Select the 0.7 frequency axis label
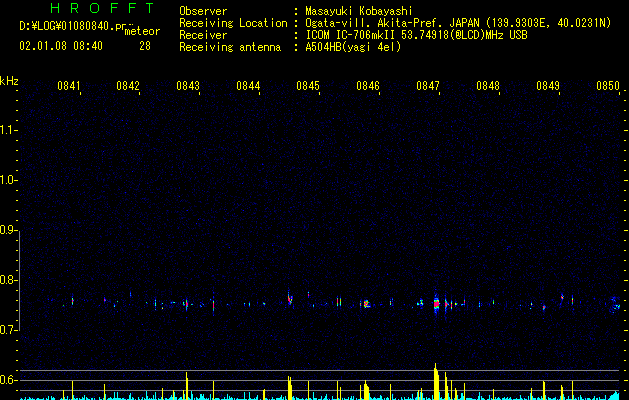629x400 pixels. tap(8, 330)
